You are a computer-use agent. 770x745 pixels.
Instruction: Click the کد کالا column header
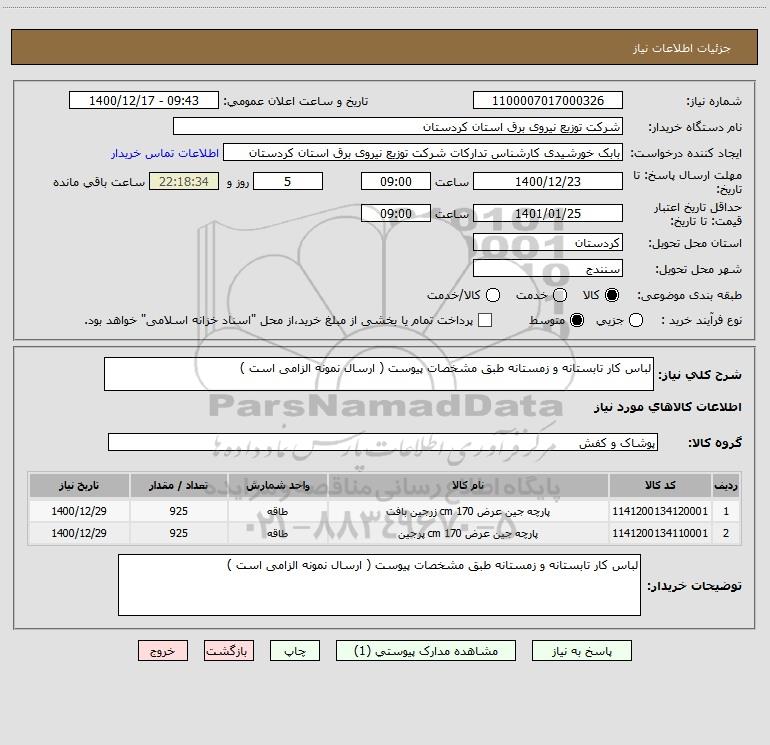660,486
